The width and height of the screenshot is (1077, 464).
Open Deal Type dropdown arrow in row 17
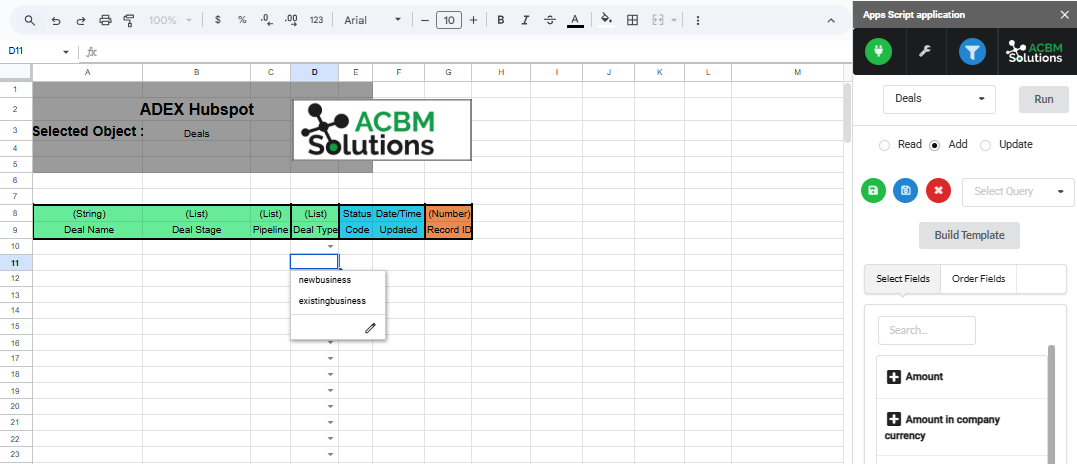[x=330, y=358]
